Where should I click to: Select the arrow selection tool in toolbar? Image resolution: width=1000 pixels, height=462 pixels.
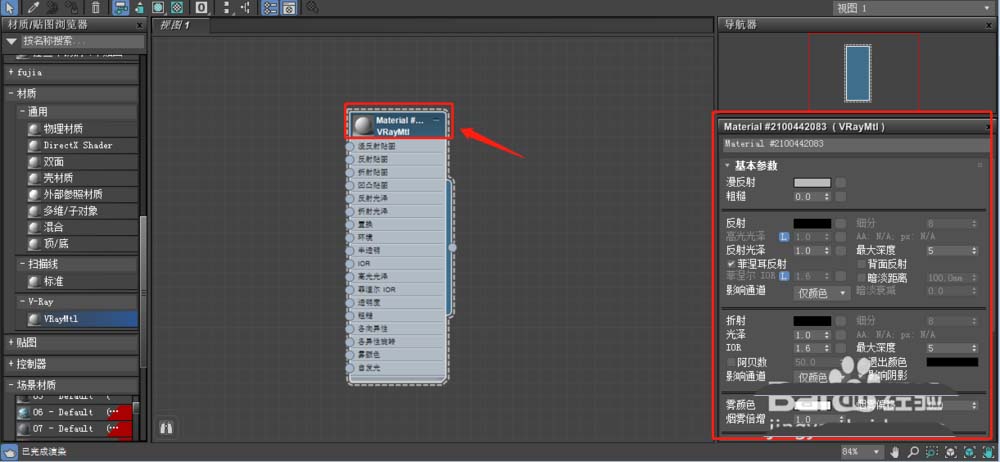click(8, 7)
